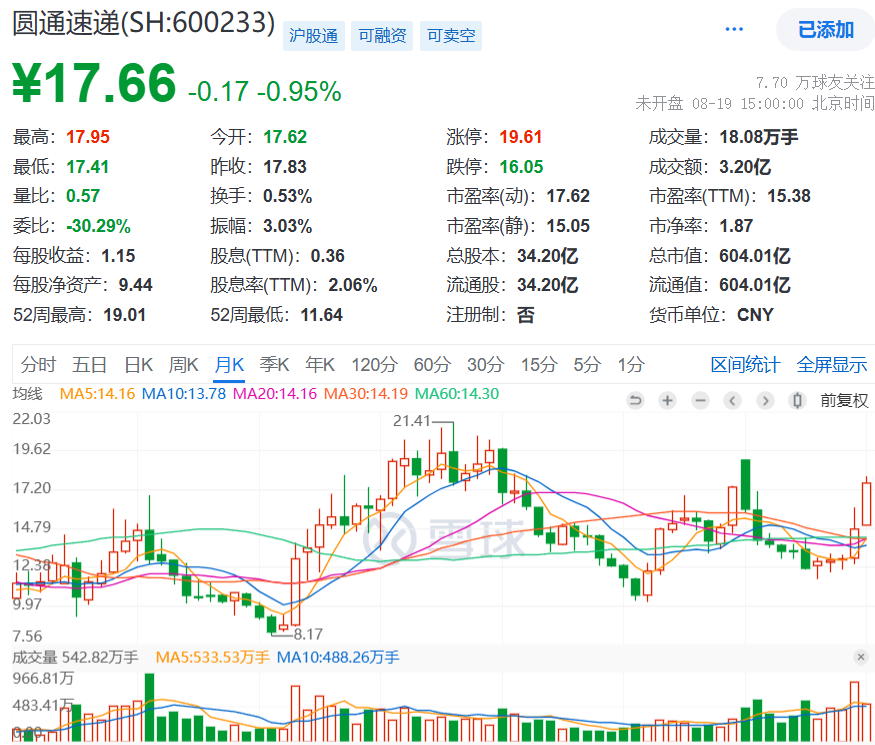Click the 7.70 万球友关注 follower count
Screen dimensions: 875x745
point(815,83)
